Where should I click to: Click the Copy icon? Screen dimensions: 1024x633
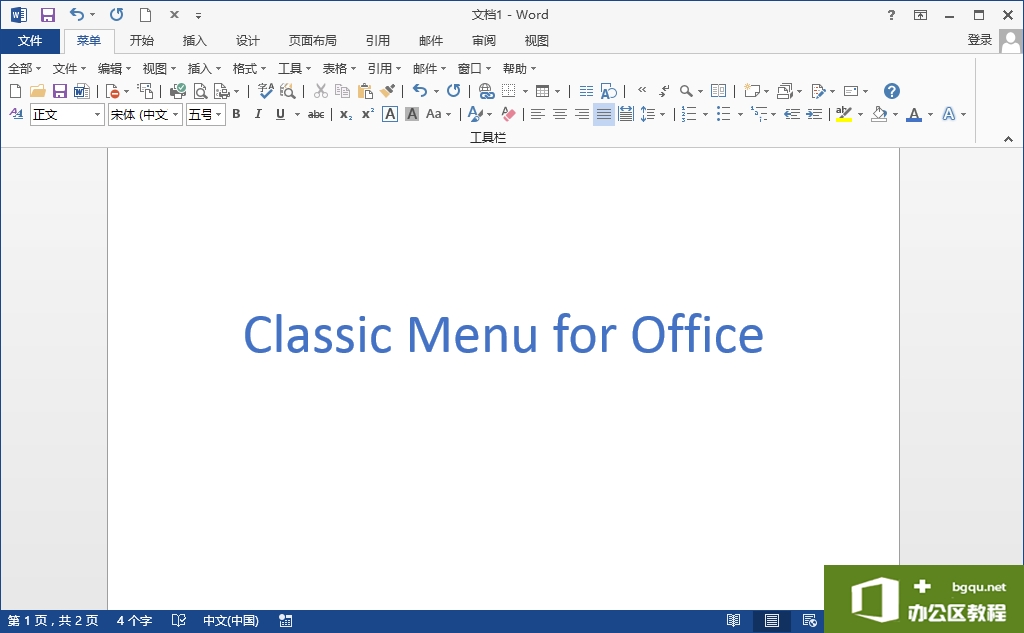342,91
